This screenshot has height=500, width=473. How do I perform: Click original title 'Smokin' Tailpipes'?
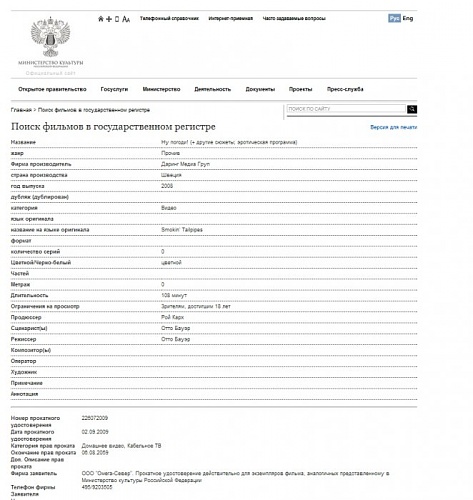[x=182, y=230]
